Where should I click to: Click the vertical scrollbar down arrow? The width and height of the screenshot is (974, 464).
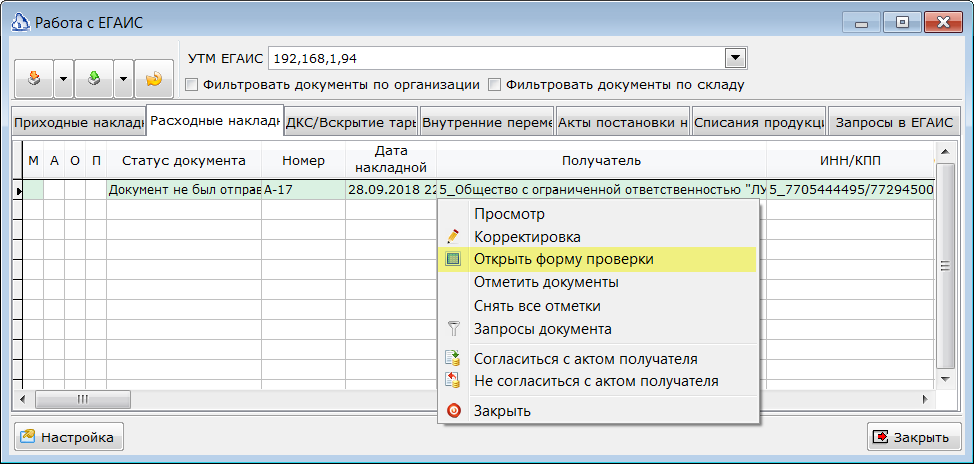point(945,378)
